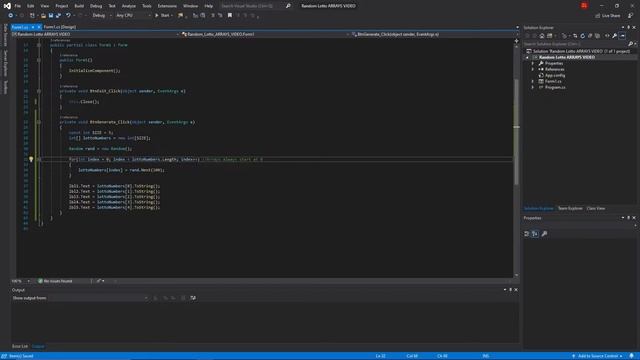This screenshot has height=360, width=640.
Task: Open the project navigation dropdown above code
Action: [x=96, y=34]
